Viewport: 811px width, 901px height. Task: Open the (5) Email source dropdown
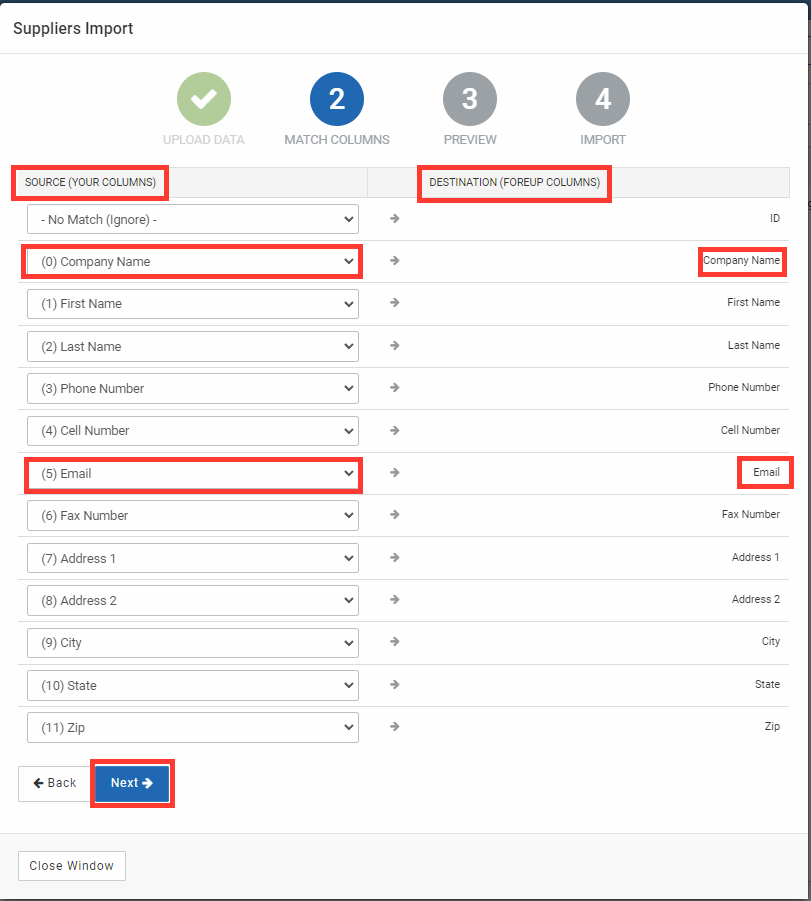click(x=193, y=473)
